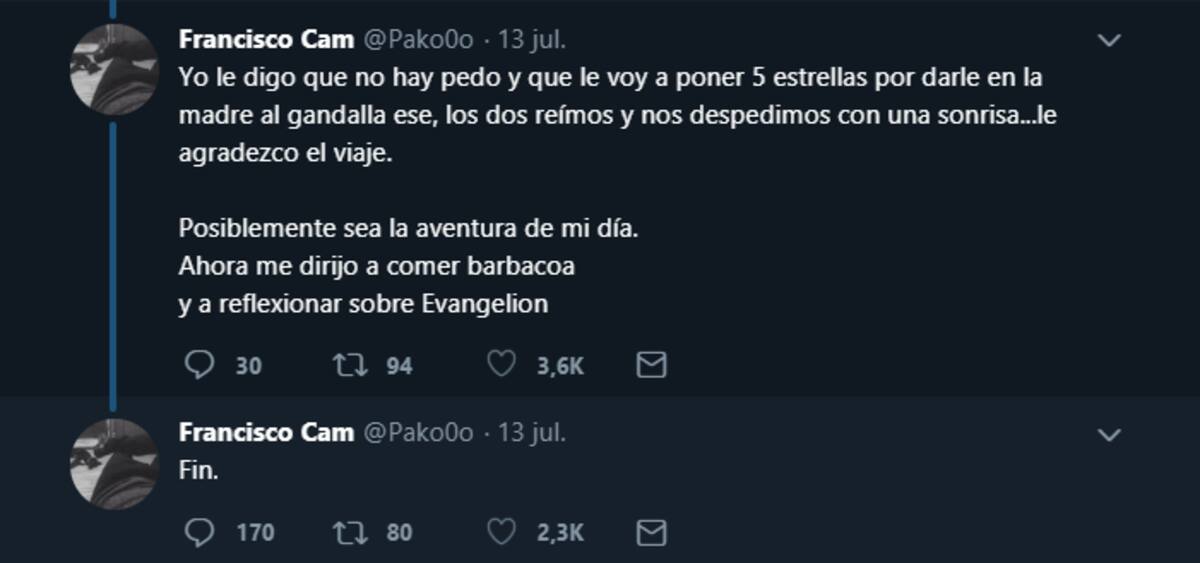The image size is (1200, 563).
Task: Open avatar thumbnail on 'Fin.' tweet
Action: coord(114,464)
